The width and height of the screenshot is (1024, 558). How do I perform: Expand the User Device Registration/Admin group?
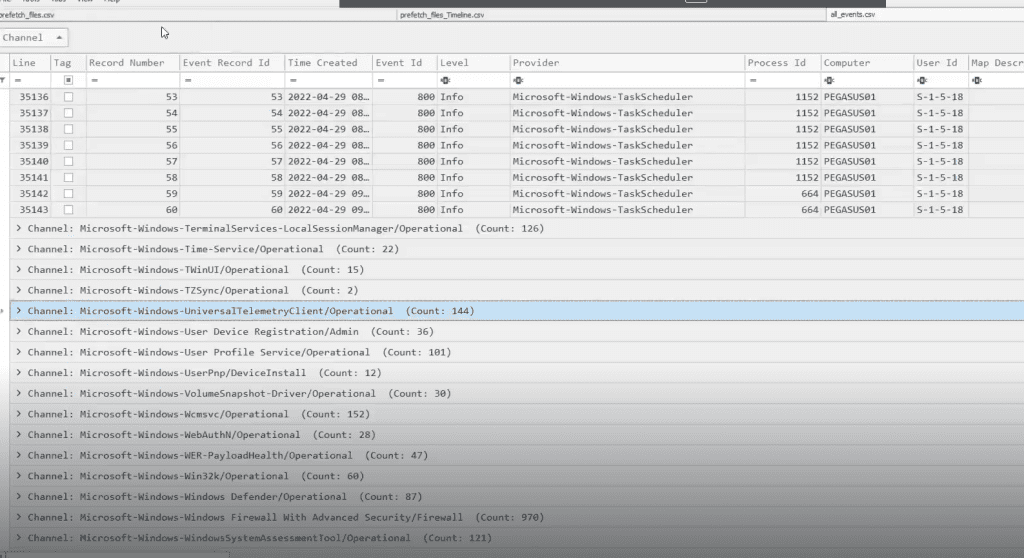click(18, 332)
